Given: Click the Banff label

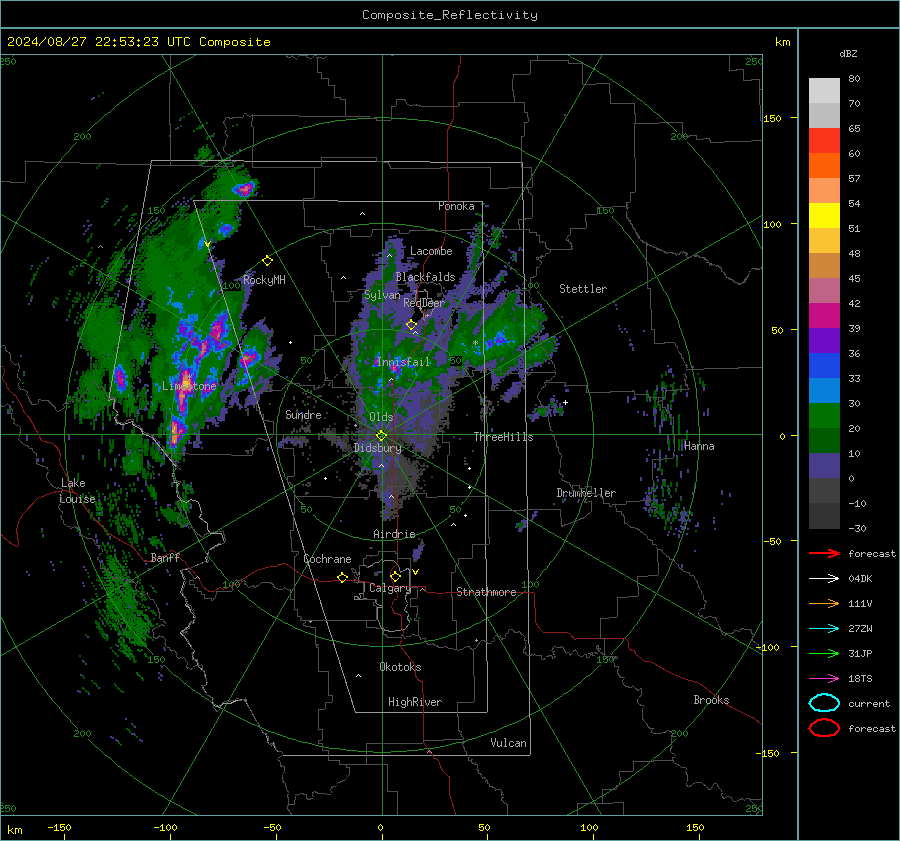Looking at the screenshot, I should click(x=165, y=557).
